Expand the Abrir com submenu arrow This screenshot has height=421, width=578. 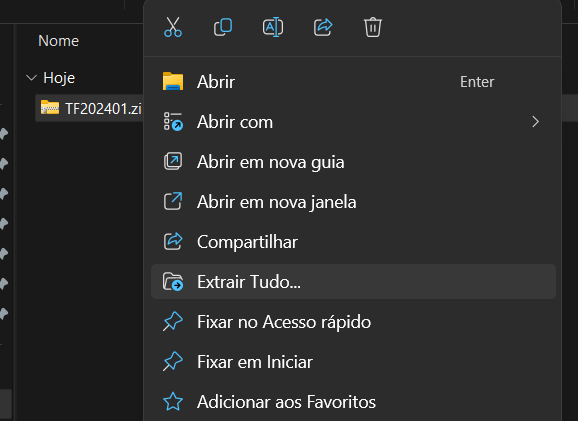click(536, 122)
